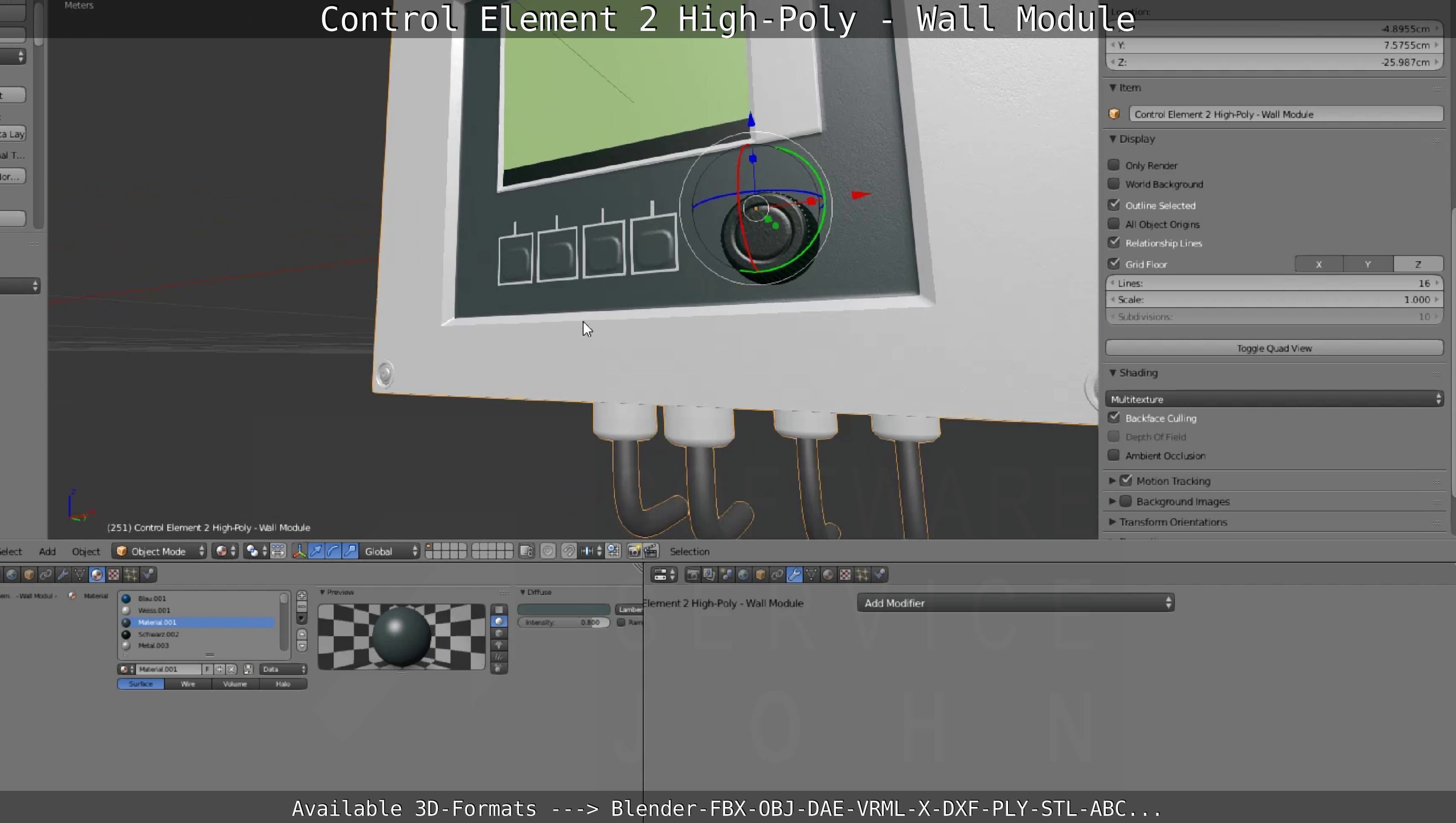Open the Add Modifier dropdown
This screenshot has width=1456, height=823.
1016,602
